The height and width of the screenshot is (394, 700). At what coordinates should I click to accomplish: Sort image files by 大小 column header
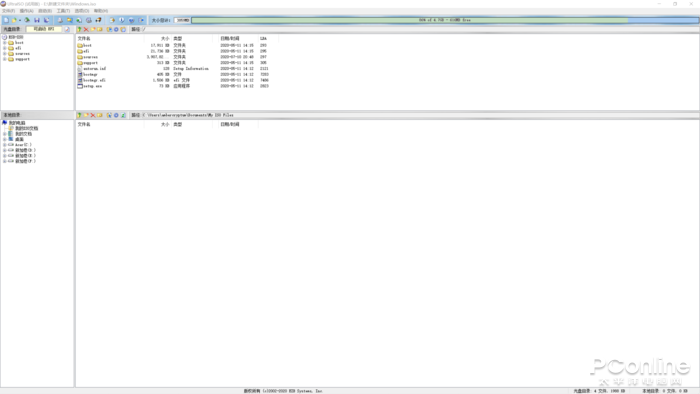158,38
